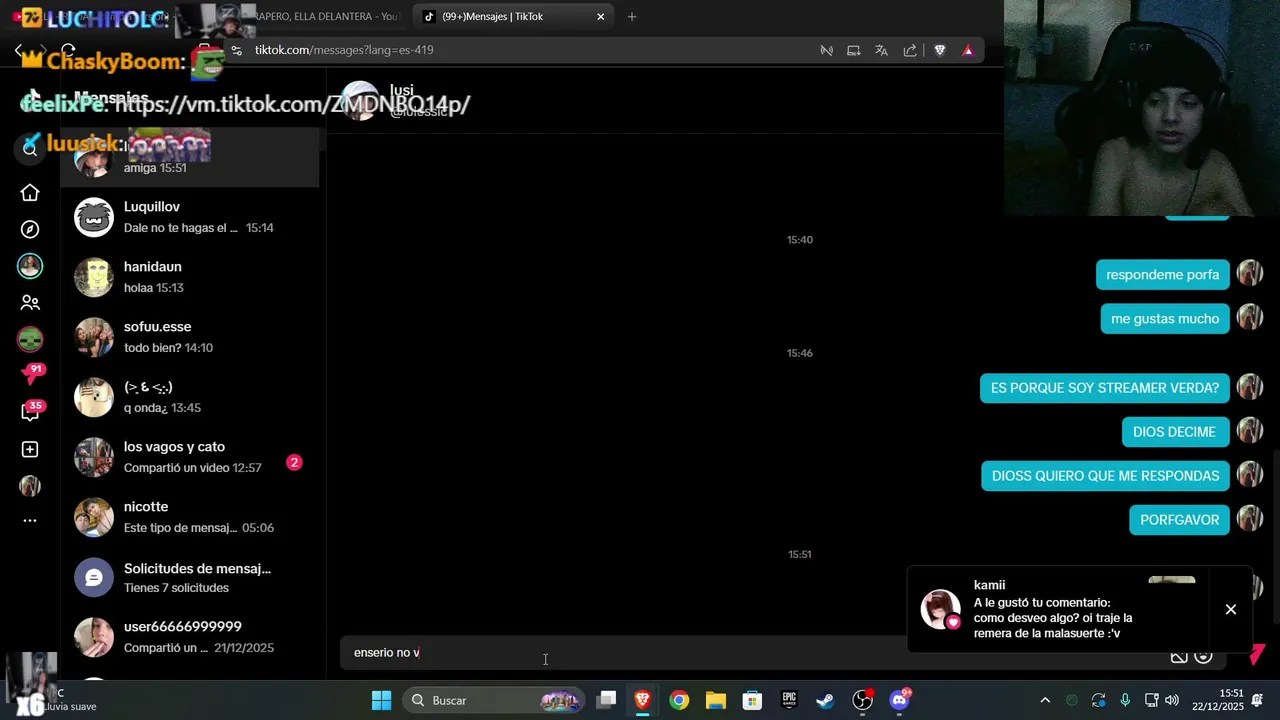
Task: Click 'me gustas mucho' message bubble
Action: click(1165, 319)
